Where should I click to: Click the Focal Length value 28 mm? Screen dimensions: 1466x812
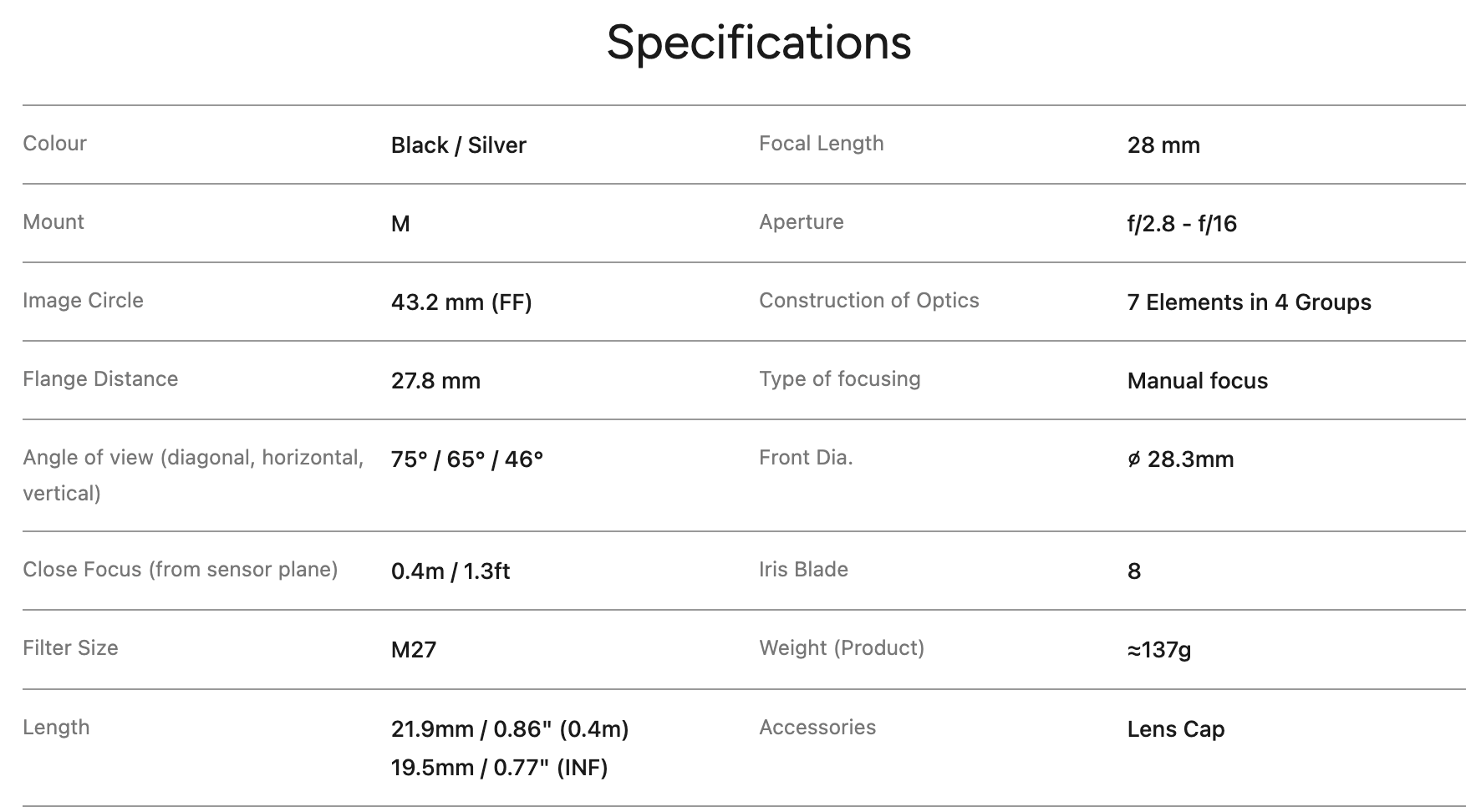[x=1163, y=145]
